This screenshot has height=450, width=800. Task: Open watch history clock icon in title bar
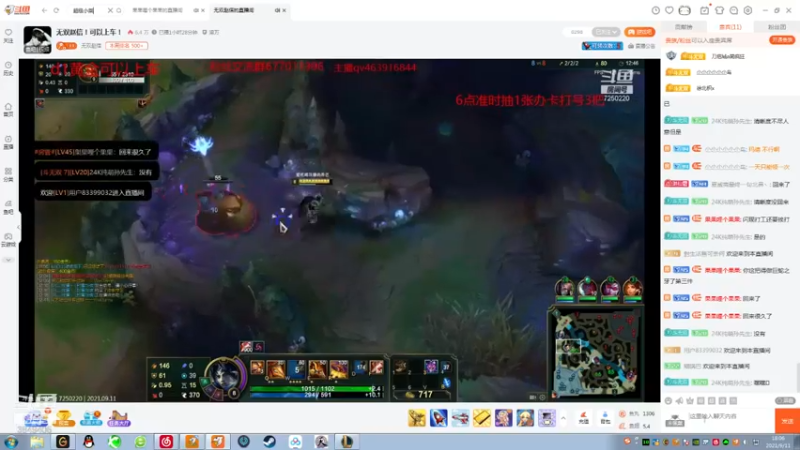click(656, 10)
